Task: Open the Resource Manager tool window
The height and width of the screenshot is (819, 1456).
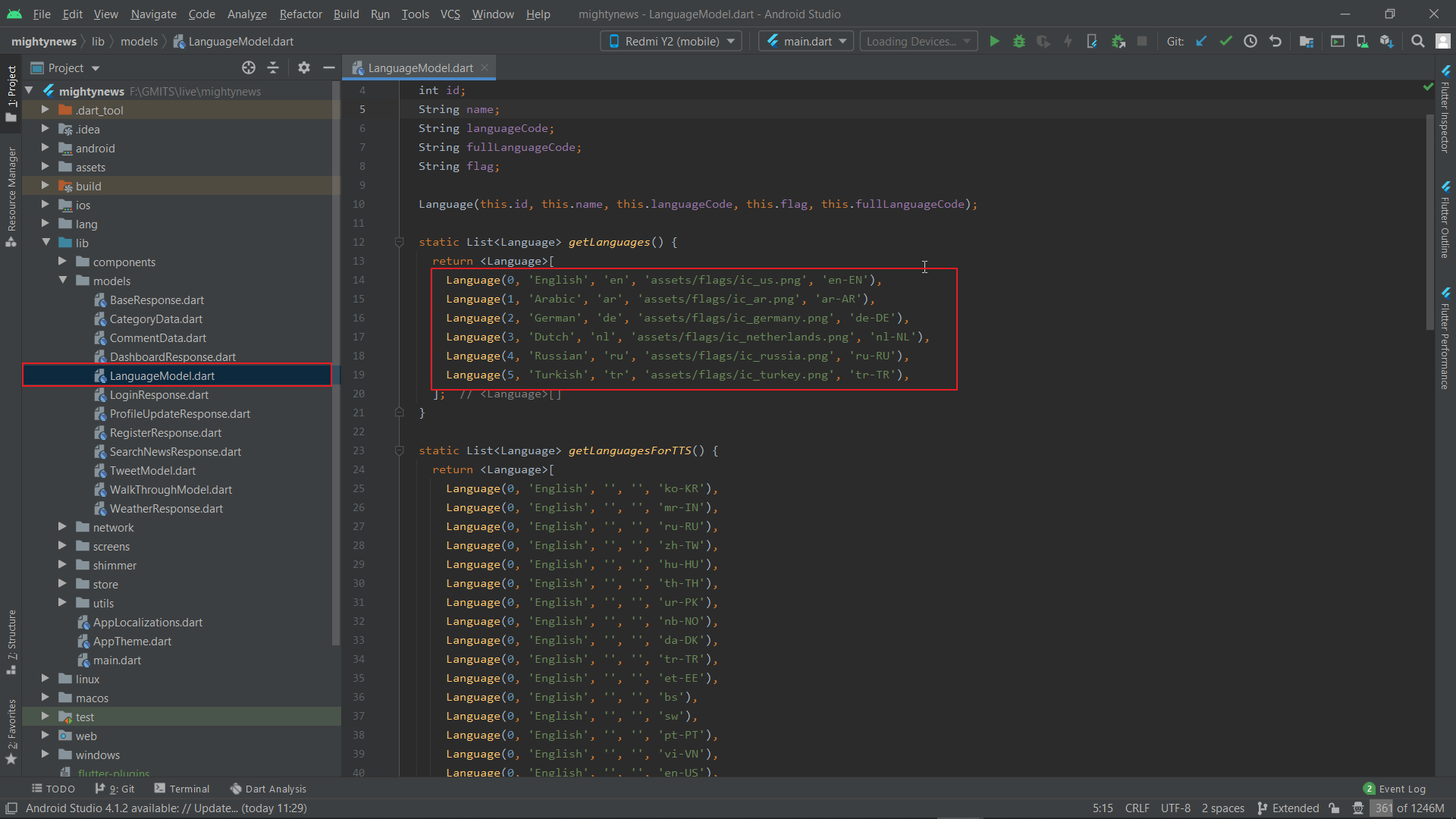Action: point(11,197)
